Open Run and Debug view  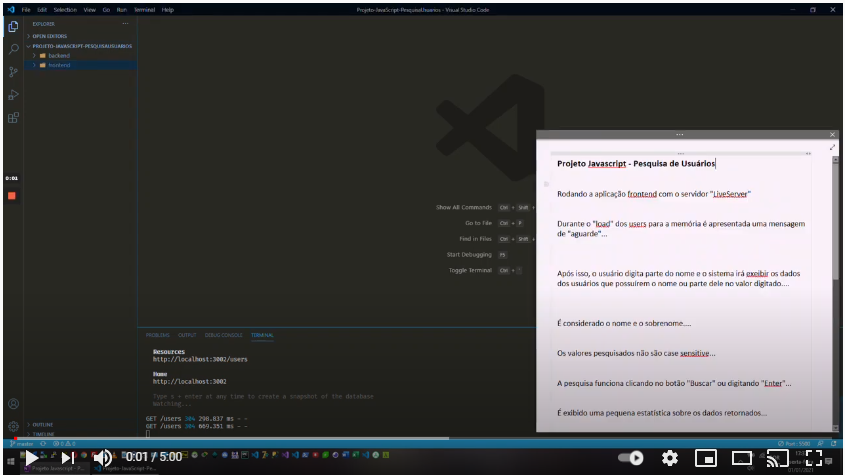coord(13,95)
